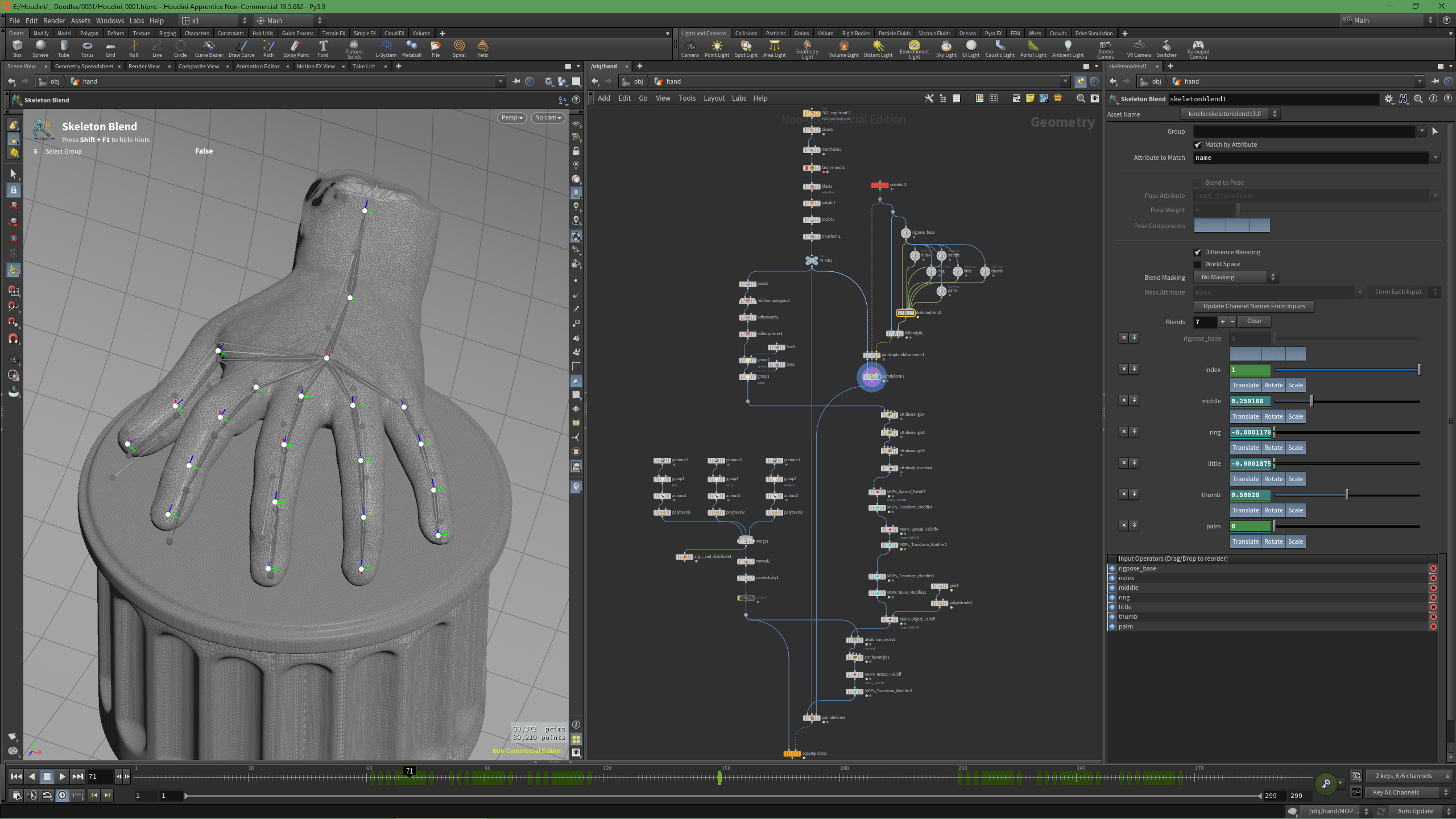Open the Blend Masking dropdown

[1236, 278]
